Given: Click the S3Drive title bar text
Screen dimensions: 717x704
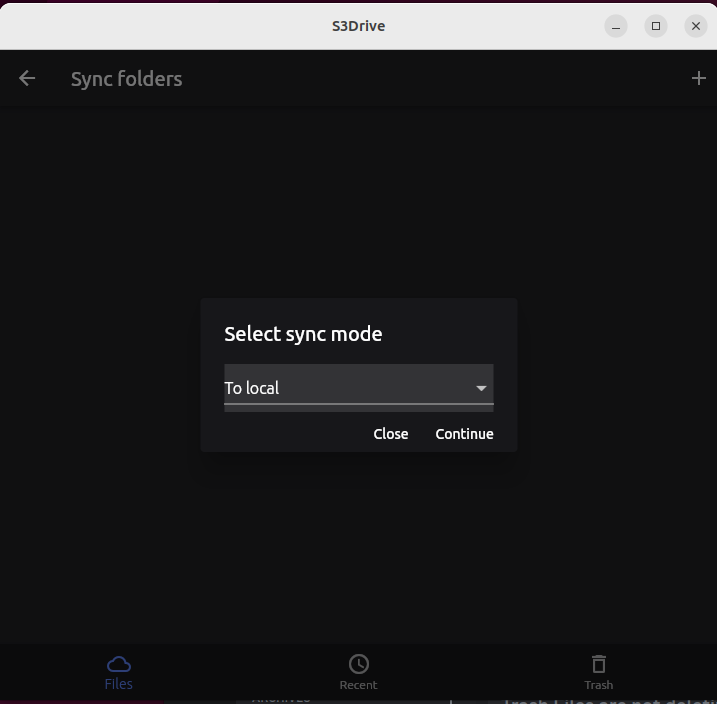Looking at the screenshot, I should pyautogui.click(x=358, y=26).
